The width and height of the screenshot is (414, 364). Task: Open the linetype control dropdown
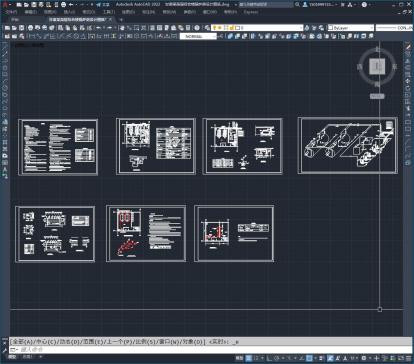tap(394, 28)
